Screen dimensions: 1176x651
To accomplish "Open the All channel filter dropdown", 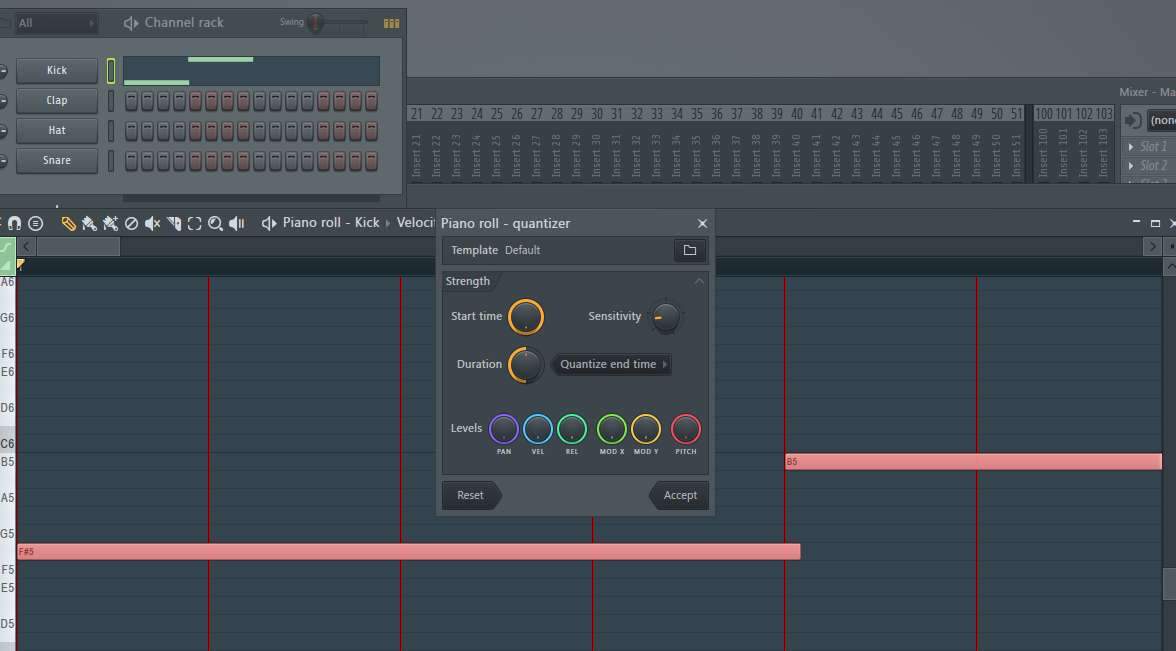I will (56, 22).
